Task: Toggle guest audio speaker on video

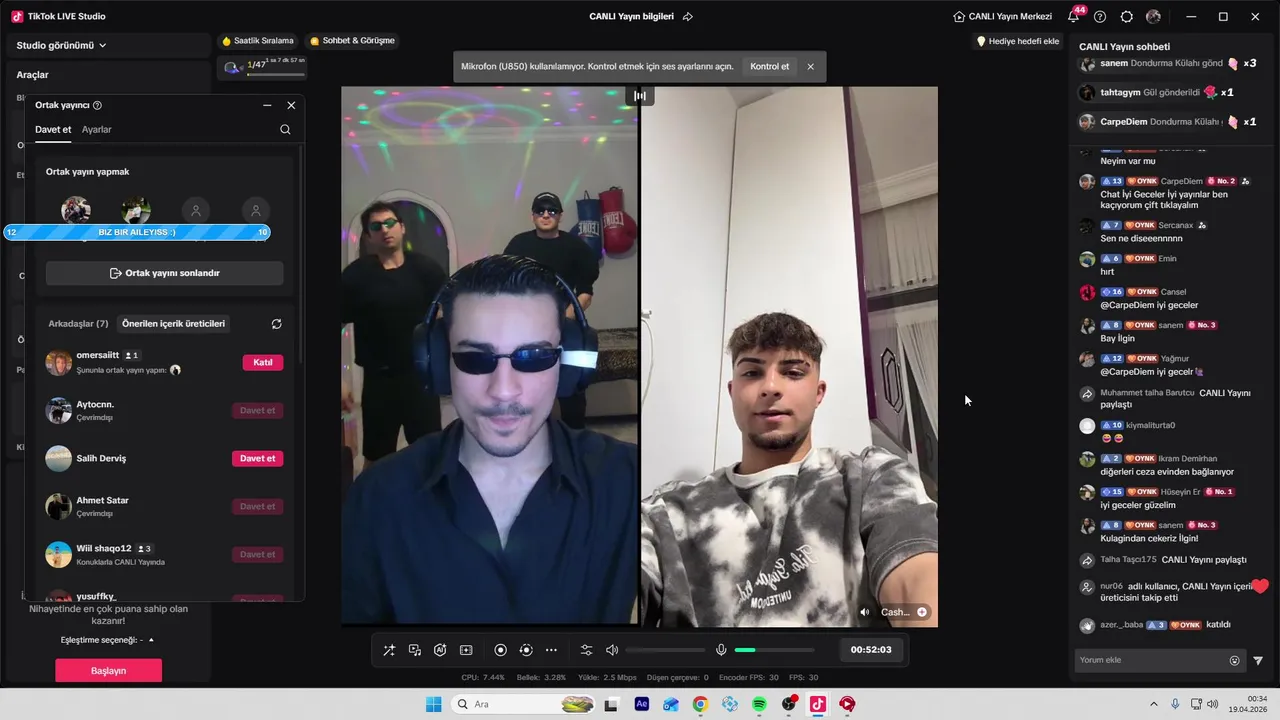Action: coord(865,612)
